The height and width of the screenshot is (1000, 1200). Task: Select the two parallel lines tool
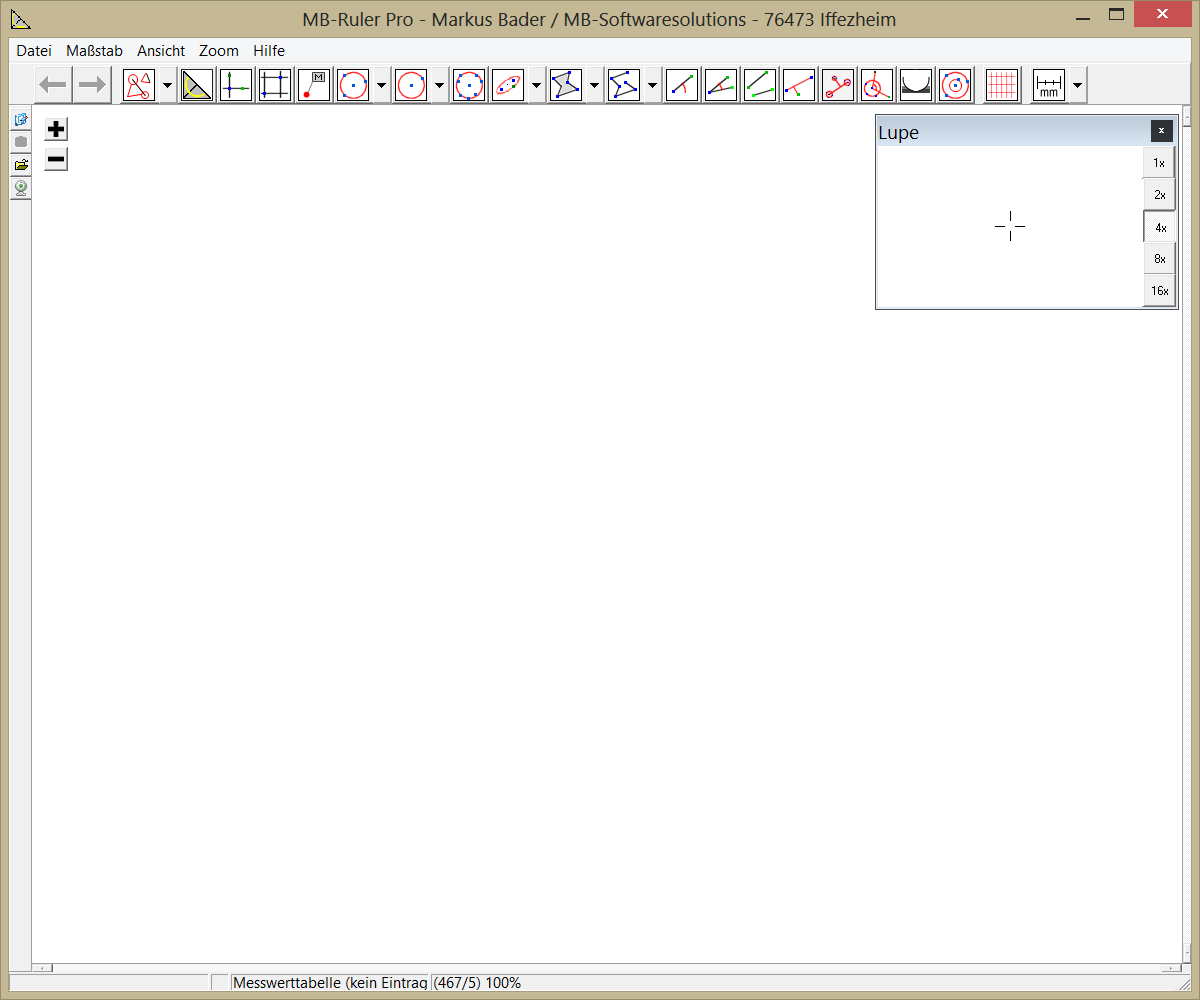pos(760,86)
